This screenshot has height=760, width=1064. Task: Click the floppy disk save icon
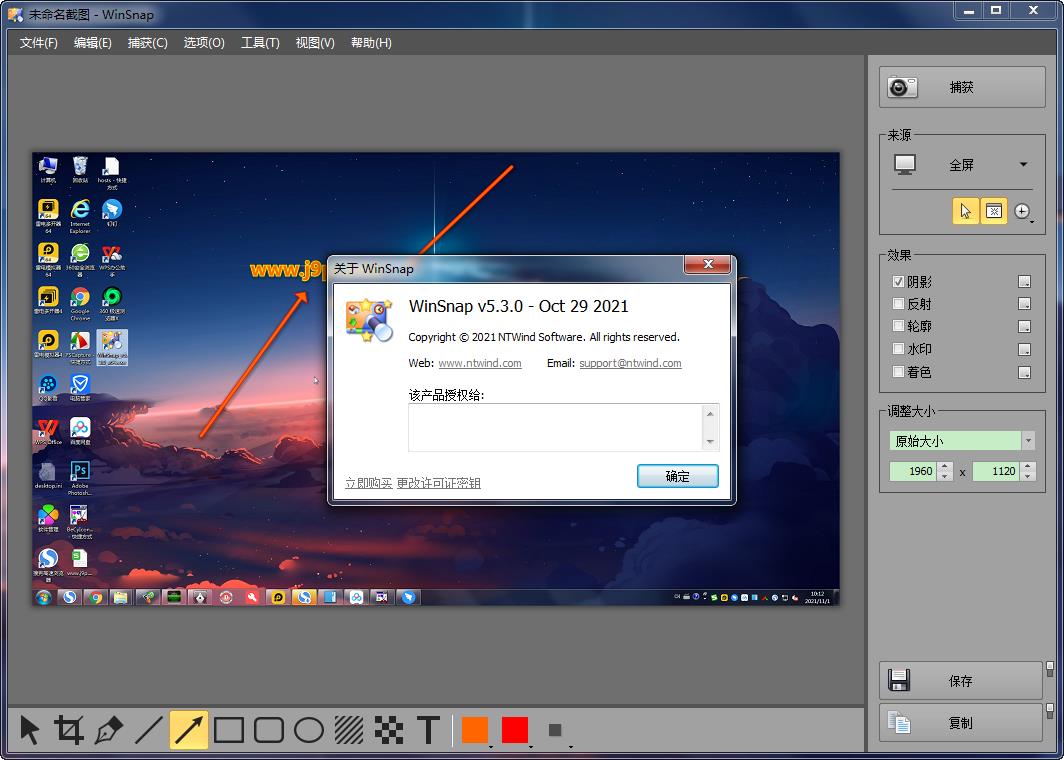898,681
